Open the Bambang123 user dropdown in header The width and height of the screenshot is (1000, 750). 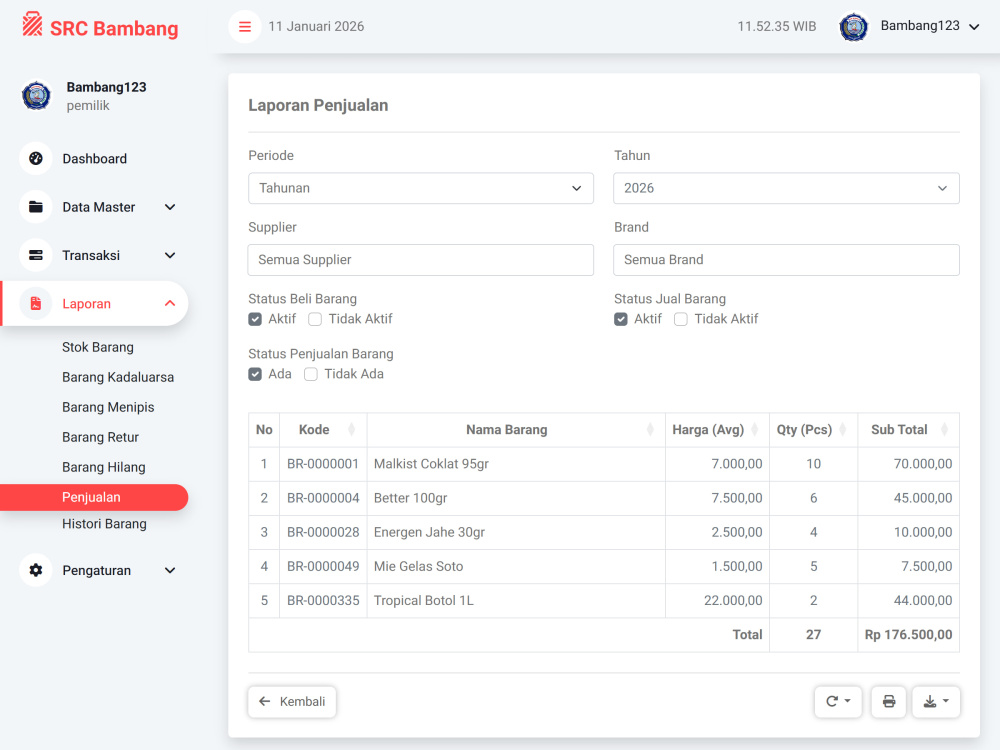pos(930,26)
